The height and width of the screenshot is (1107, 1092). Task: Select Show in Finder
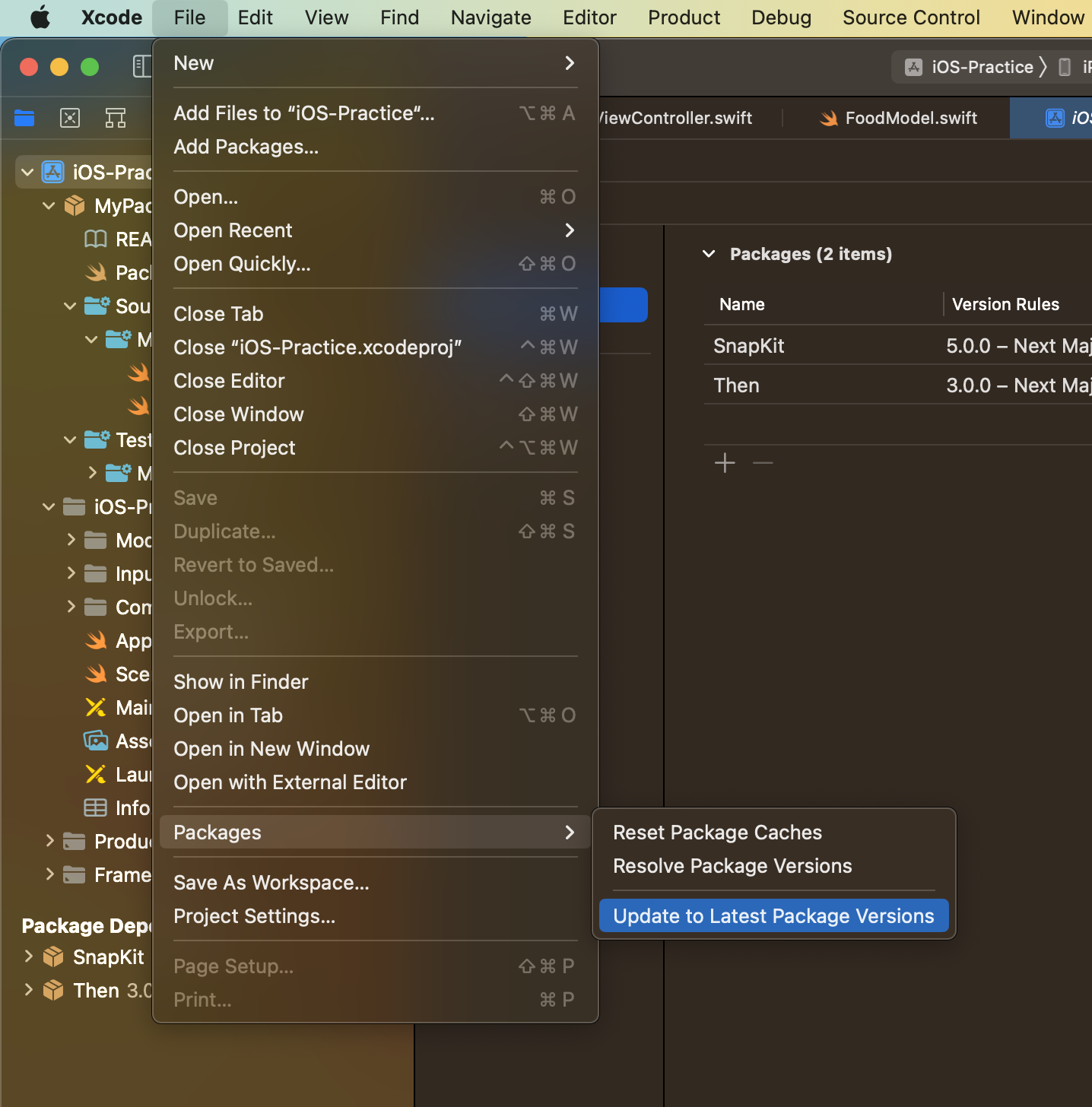[376, 682]
